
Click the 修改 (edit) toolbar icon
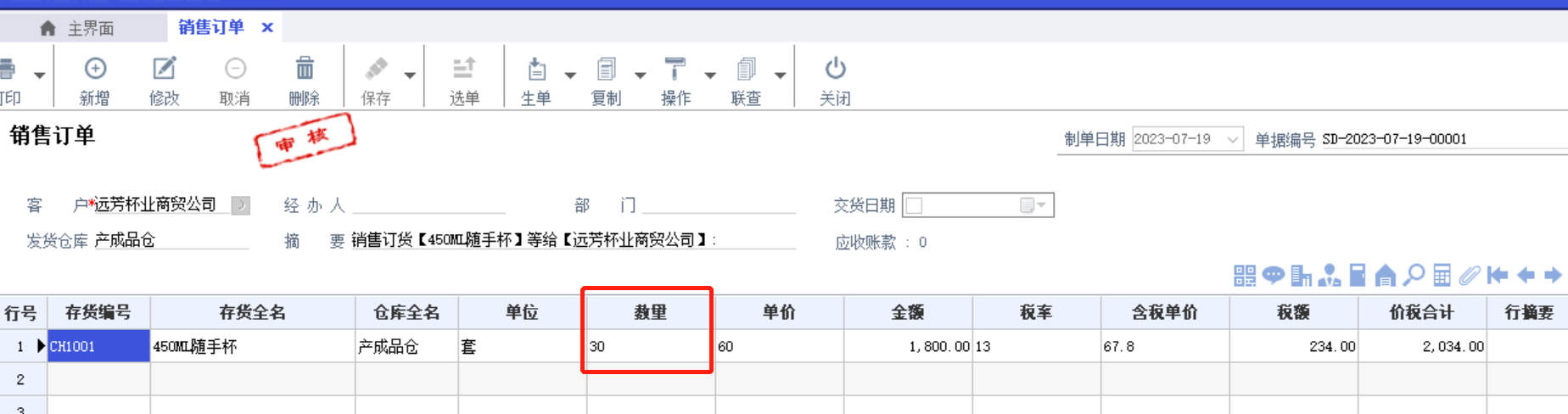click(x=164, y=68)
